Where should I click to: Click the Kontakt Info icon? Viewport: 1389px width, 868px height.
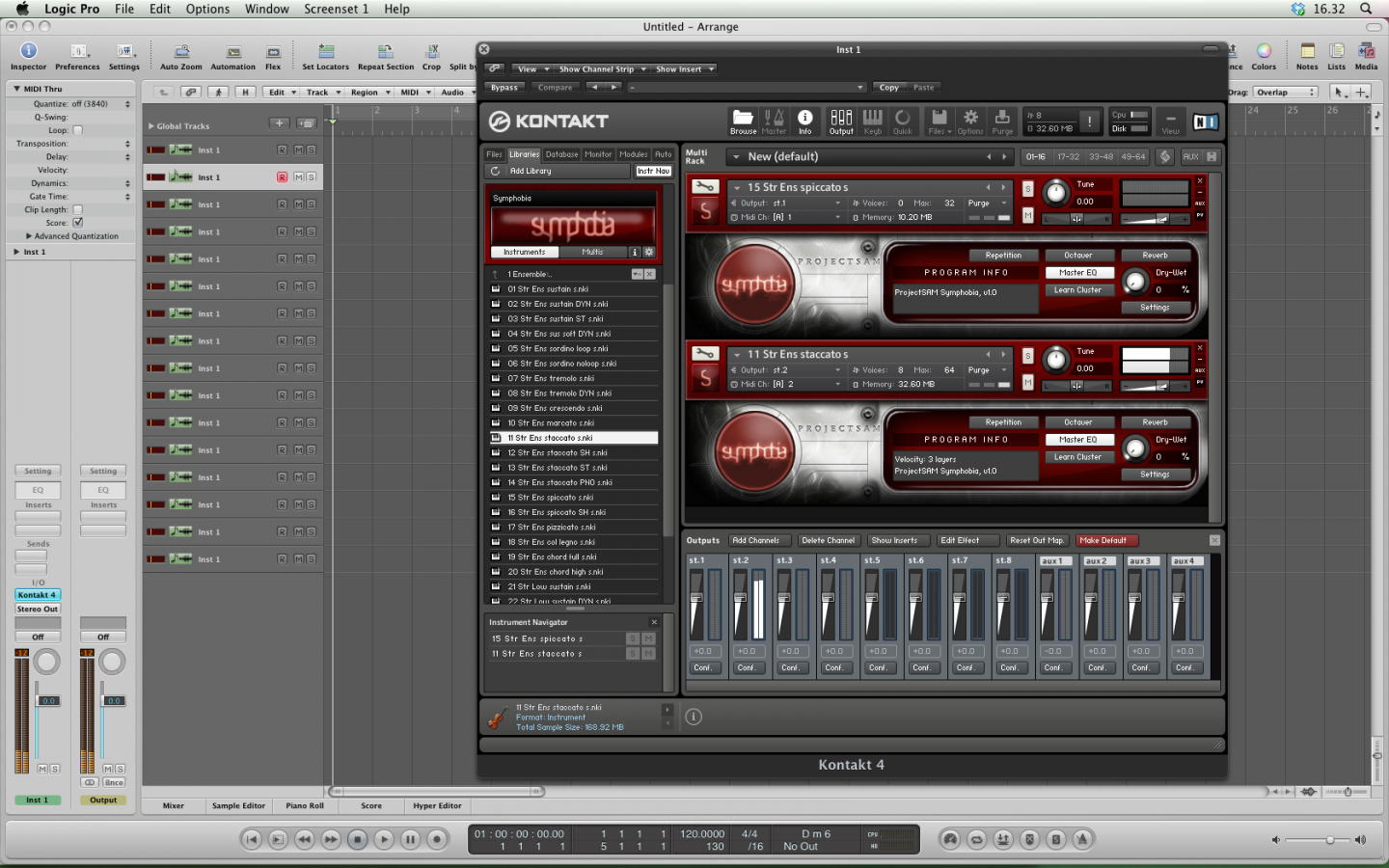point(804,120)
